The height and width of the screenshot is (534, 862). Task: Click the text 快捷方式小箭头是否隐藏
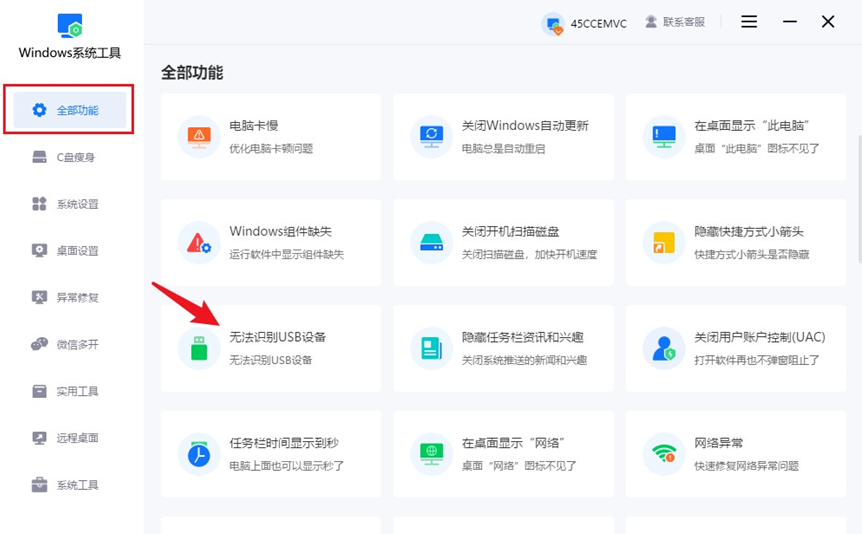pyautogui.click(x=752, y=255)
